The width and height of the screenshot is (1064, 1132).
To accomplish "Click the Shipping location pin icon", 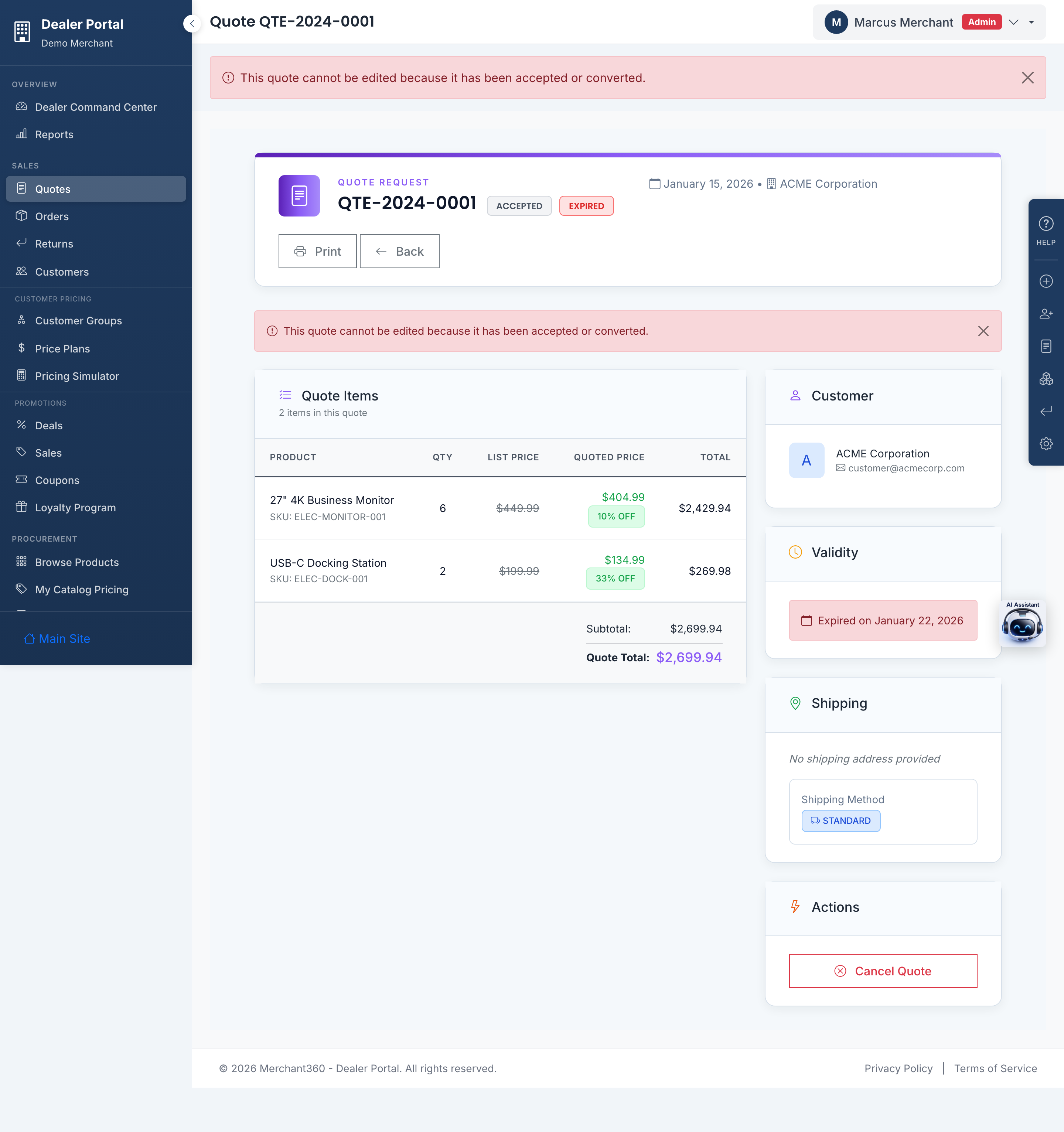I will (x=795, y=703).
